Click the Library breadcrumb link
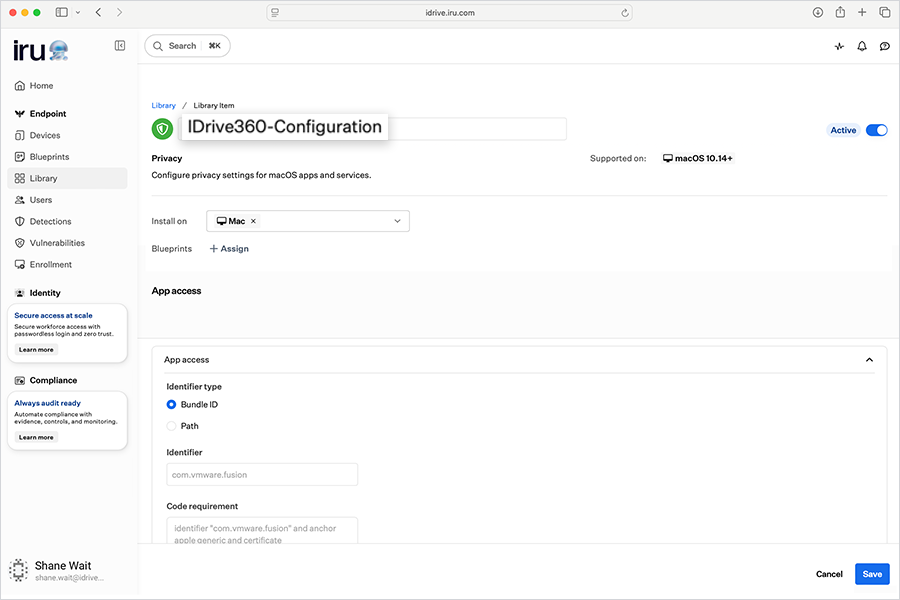 tap(164, 106)
